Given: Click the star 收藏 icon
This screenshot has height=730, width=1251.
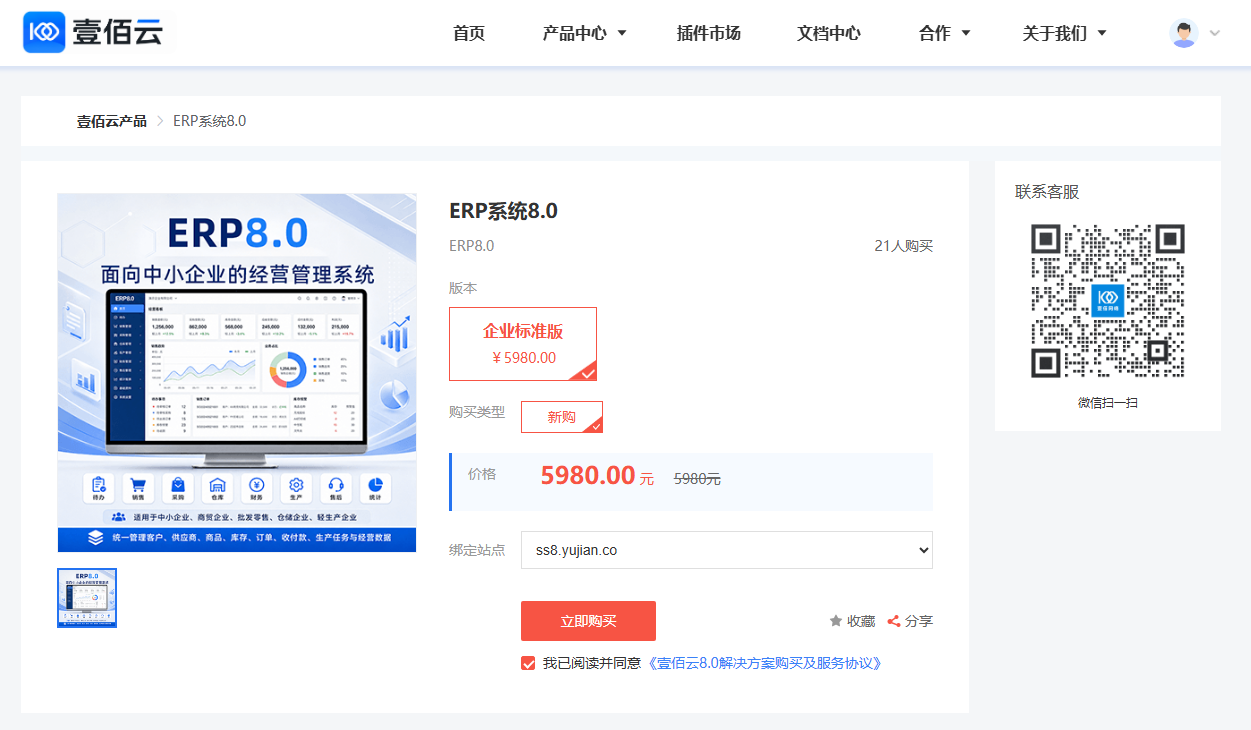Looking at the screenshot, I should [x=836, y=621].
